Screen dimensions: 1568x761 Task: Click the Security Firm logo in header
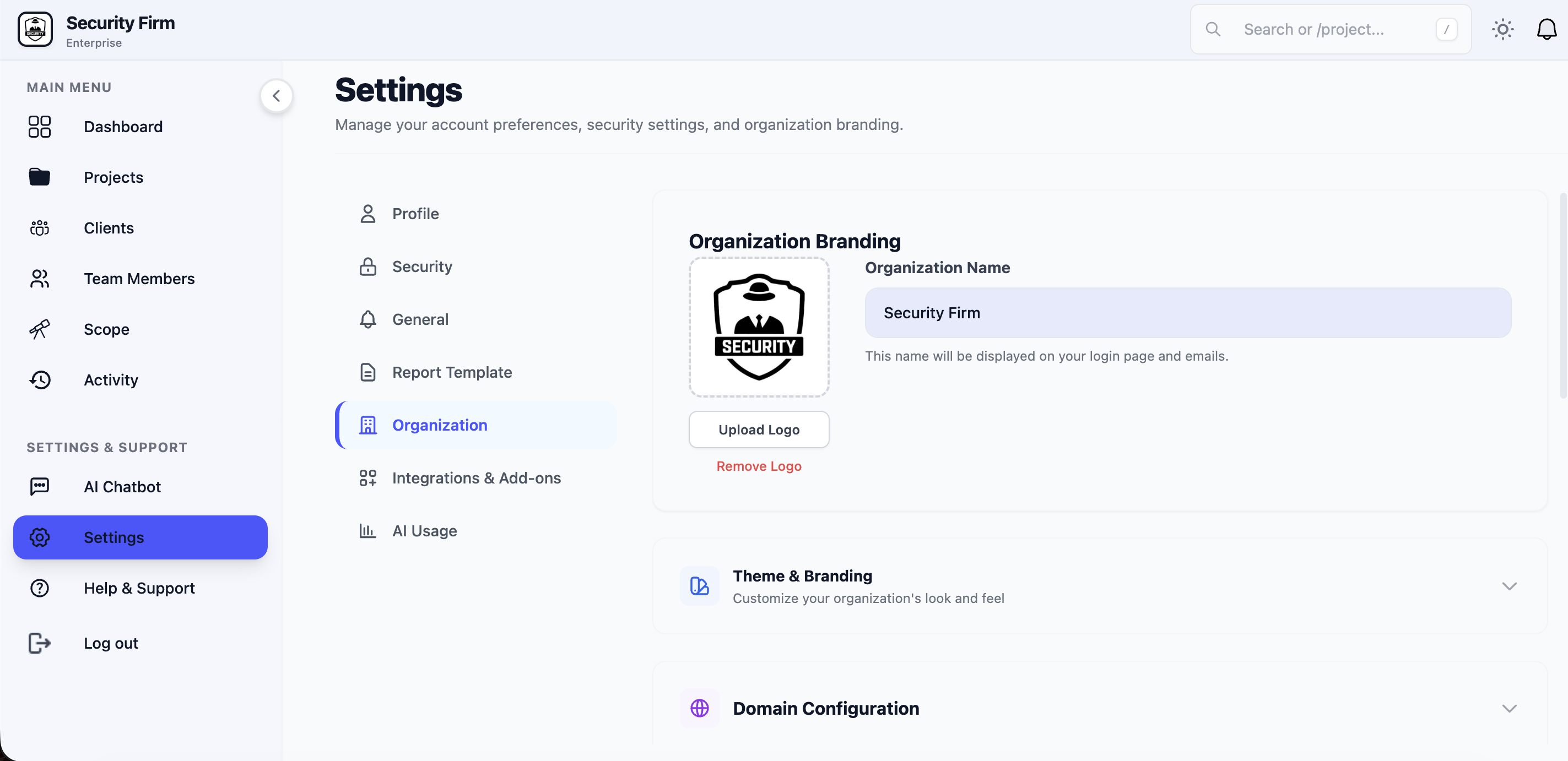point(35,29)
